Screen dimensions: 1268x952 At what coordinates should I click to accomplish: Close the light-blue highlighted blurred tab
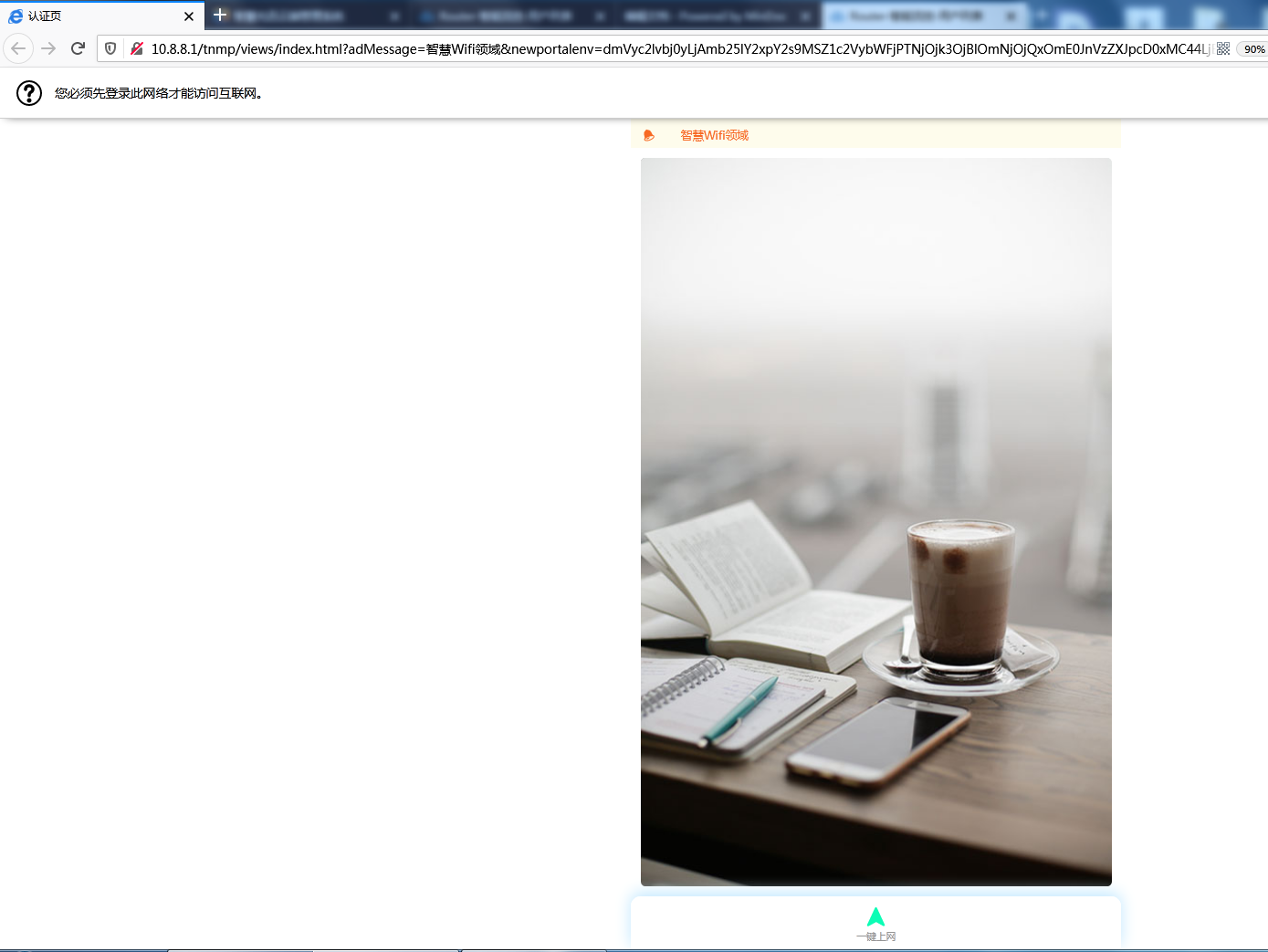tap(1011, 16)
